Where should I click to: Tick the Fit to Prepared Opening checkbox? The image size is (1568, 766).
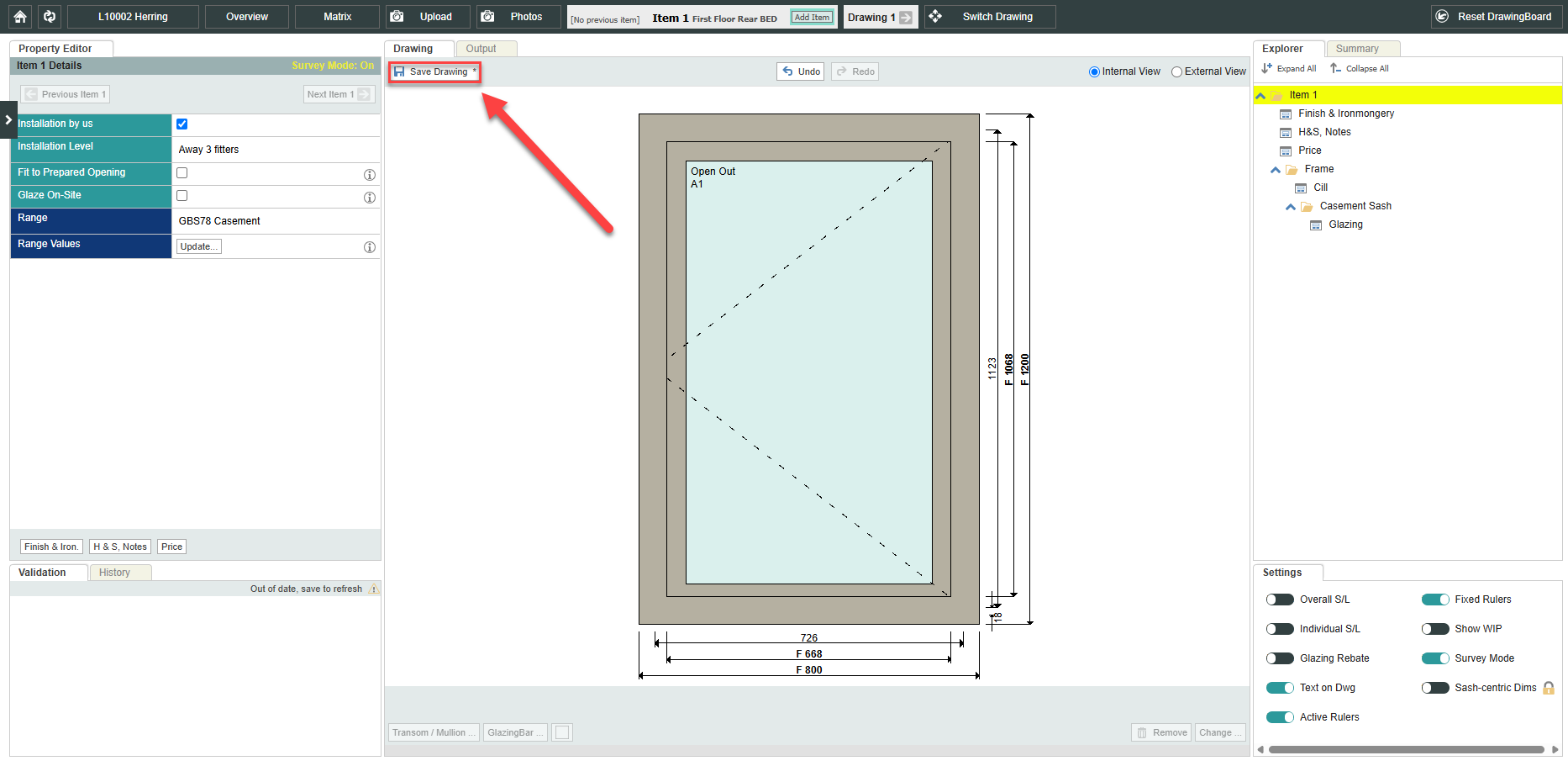click(182, 173)
